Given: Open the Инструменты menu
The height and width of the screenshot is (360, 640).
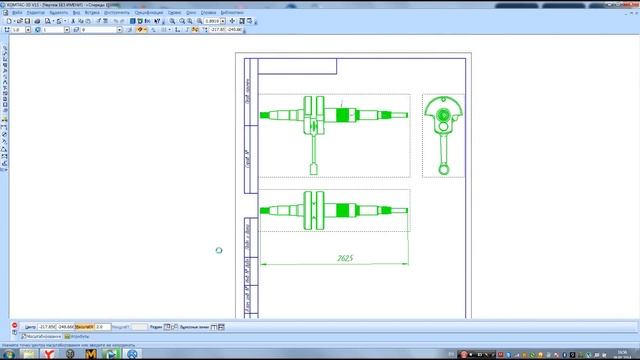Looking at the screenshot, I should point(116,13).
